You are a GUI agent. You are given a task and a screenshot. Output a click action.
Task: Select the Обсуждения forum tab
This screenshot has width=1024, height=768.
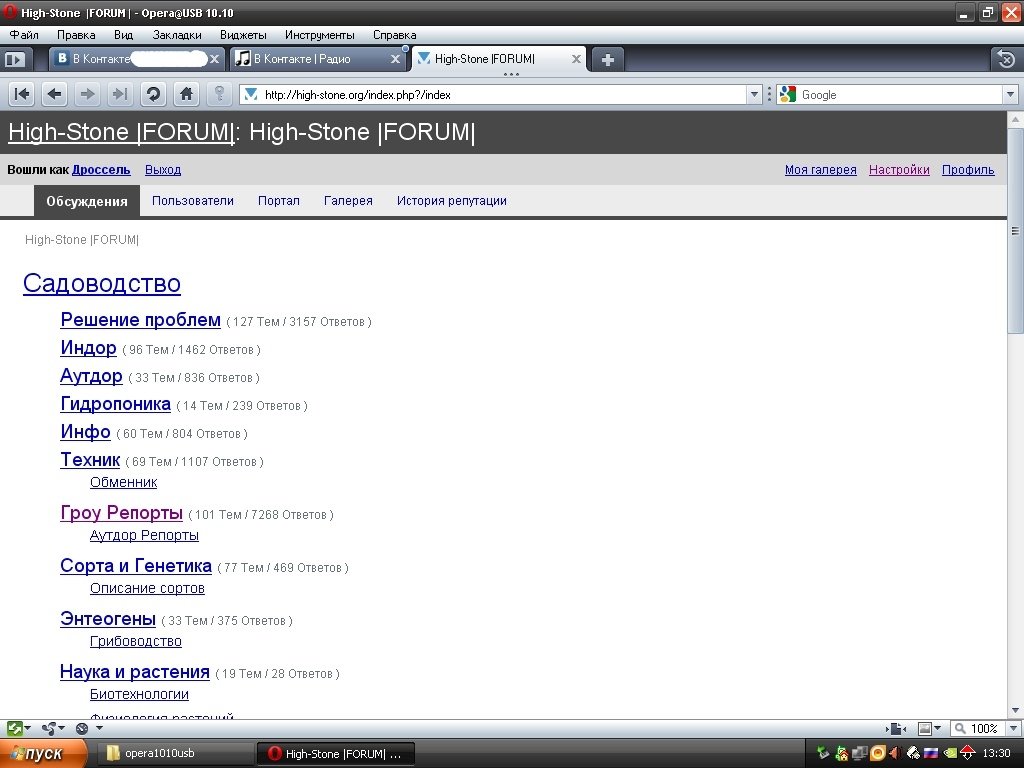pos(87,201)
